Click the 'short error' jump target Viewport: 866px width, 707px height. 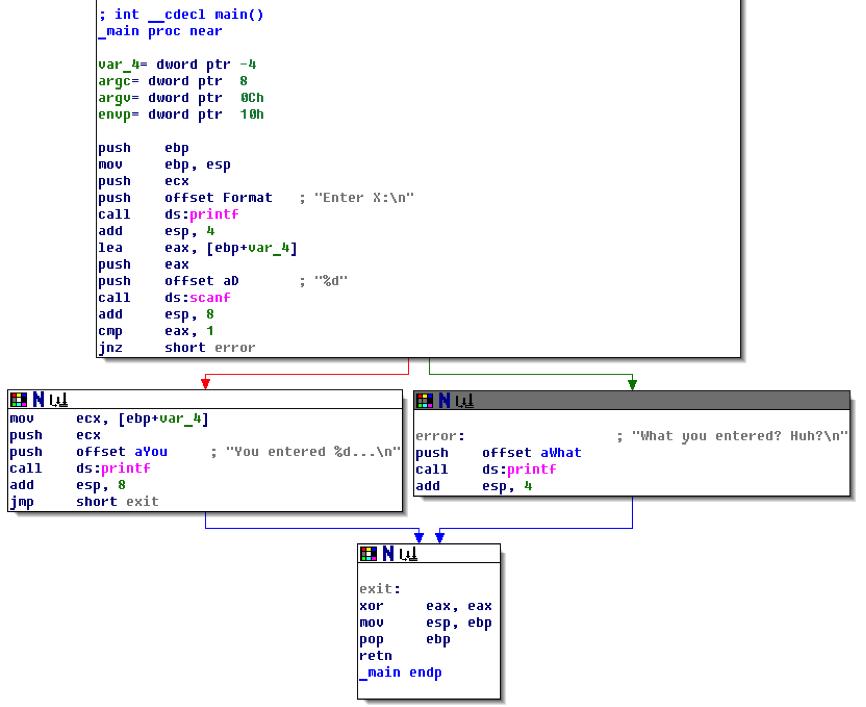(210, 347)
